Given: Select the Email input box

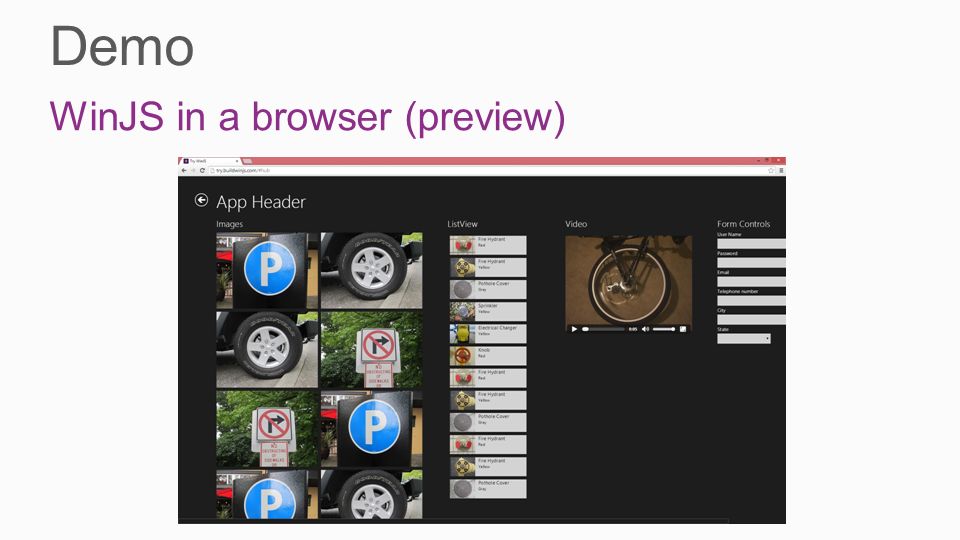Looking at the screenshot, I should click(751, 282).
